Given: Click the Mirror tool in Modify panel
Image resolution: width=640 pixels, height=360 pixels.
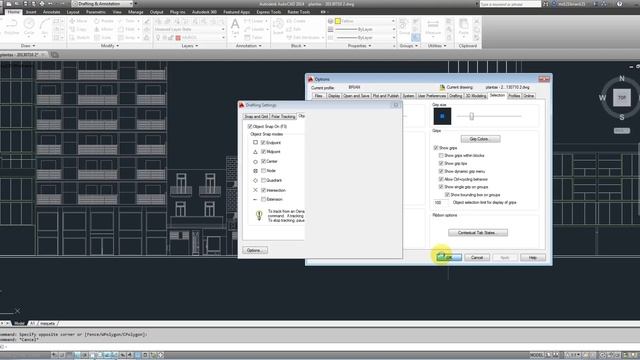Looking at the screenshot, I should pyautogui.click(x=104, y=29).
